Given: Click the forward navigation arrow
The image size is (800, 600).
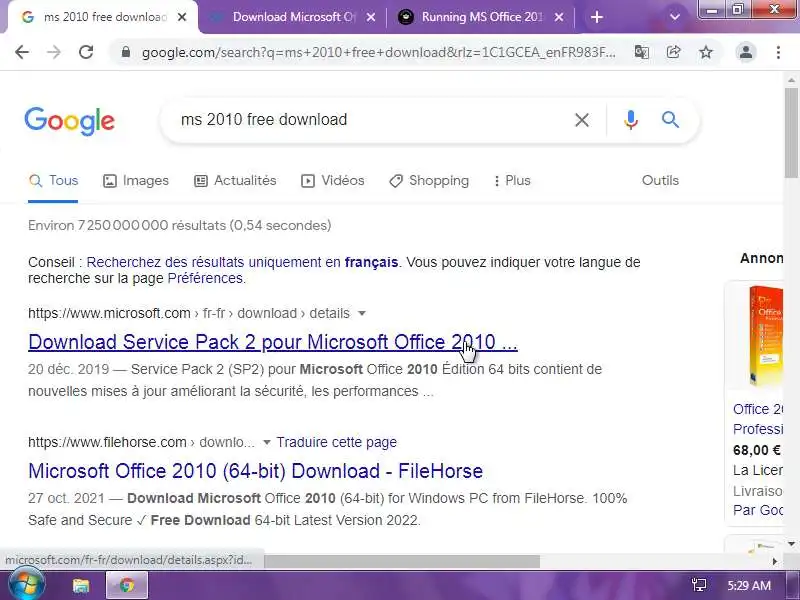Looking at the screenshot, I should tap(54, 52).
